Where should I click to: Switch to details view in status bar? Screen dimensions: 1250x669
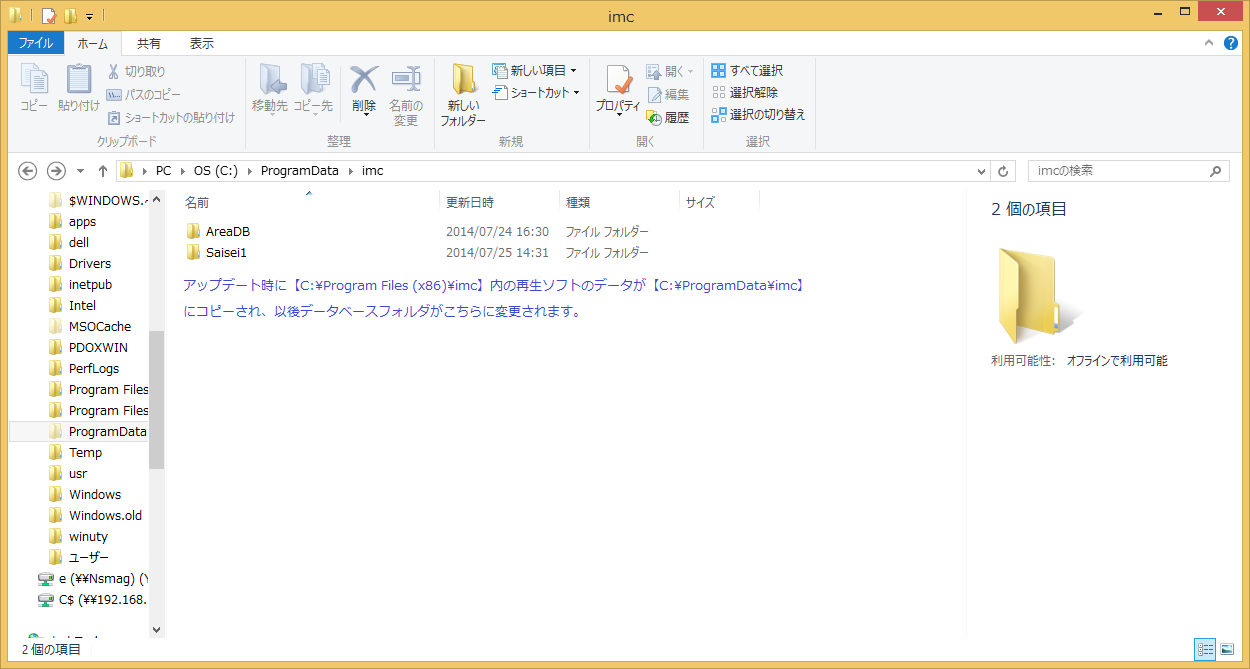[1206, 649]
